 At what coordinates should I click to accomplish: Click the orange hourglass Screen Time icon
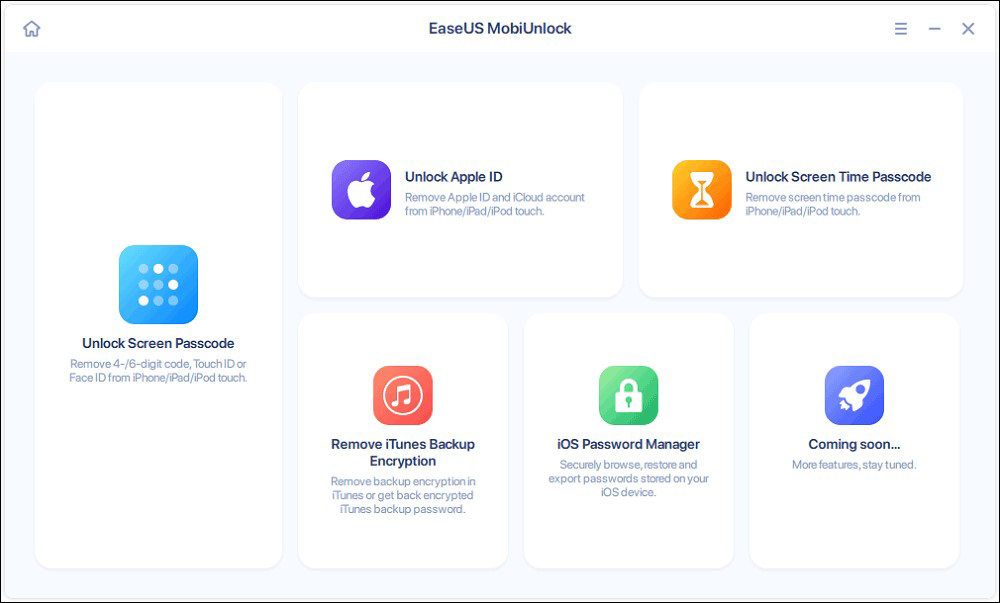pyautogui.click(x=702, y=189)
